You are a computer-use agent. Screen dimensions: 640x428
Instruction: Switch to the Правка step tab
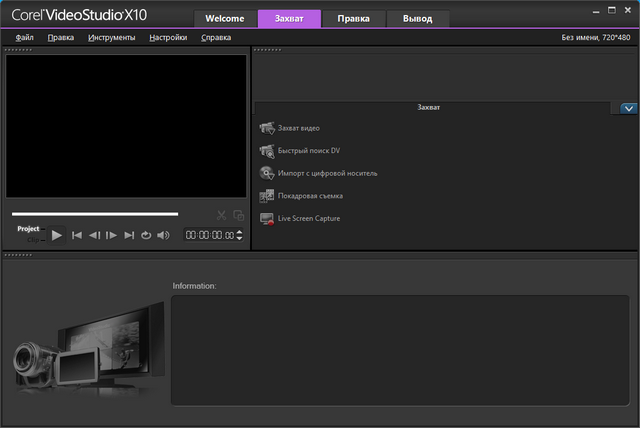353,18
